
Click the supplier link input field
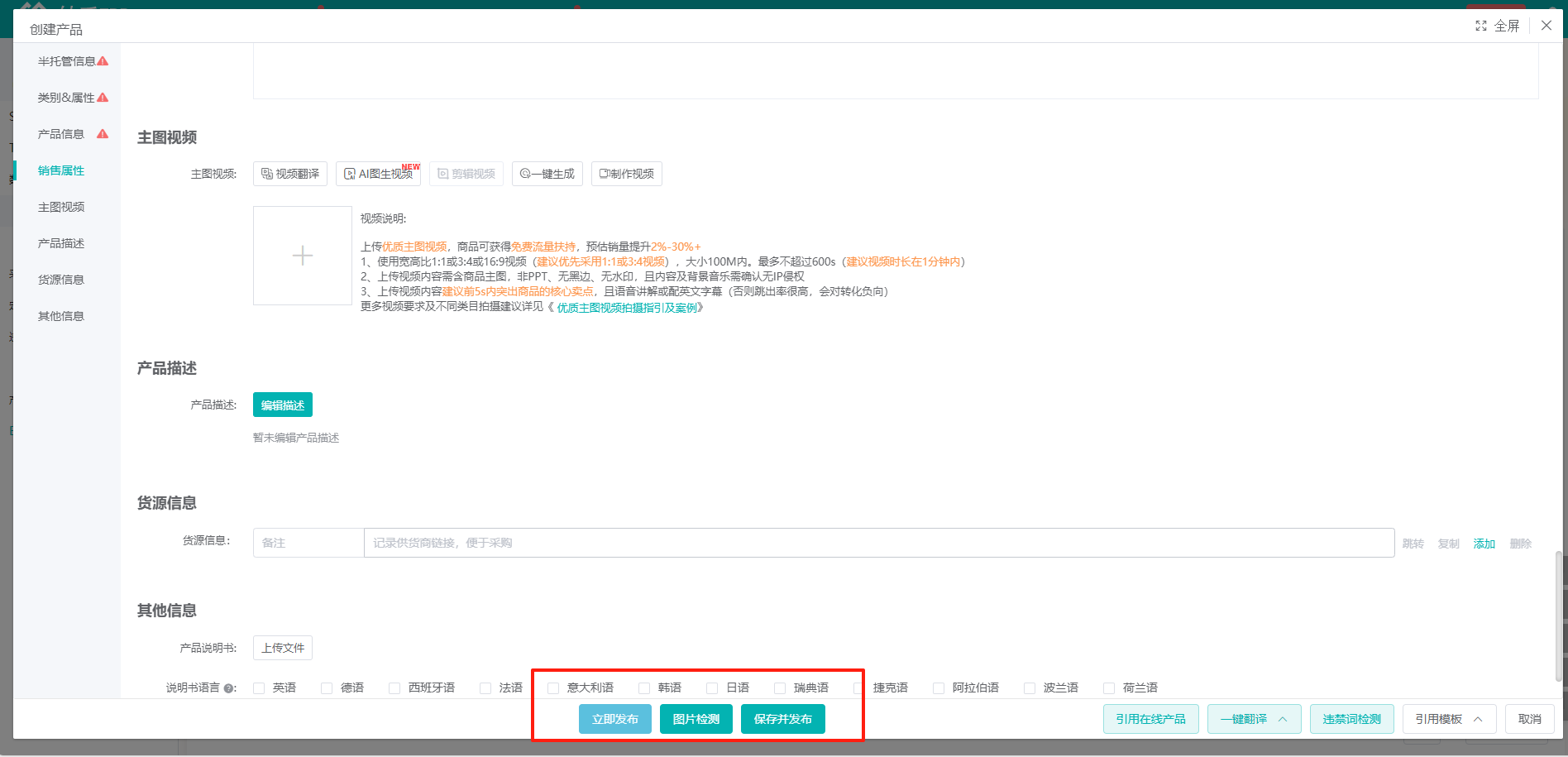tap(878, 543)
